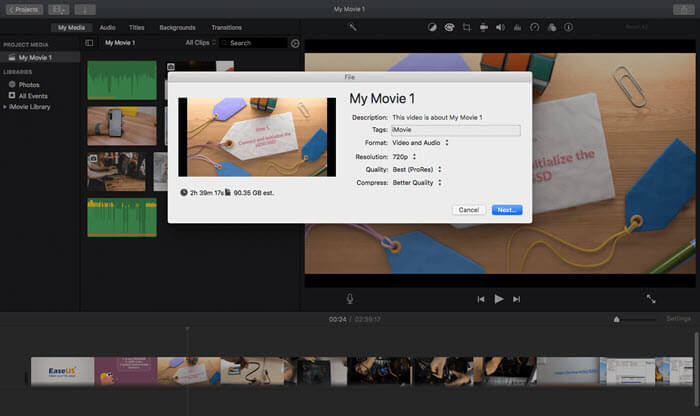
Task: Open the volume adjustment tool
Action: (x=500, y=27)
